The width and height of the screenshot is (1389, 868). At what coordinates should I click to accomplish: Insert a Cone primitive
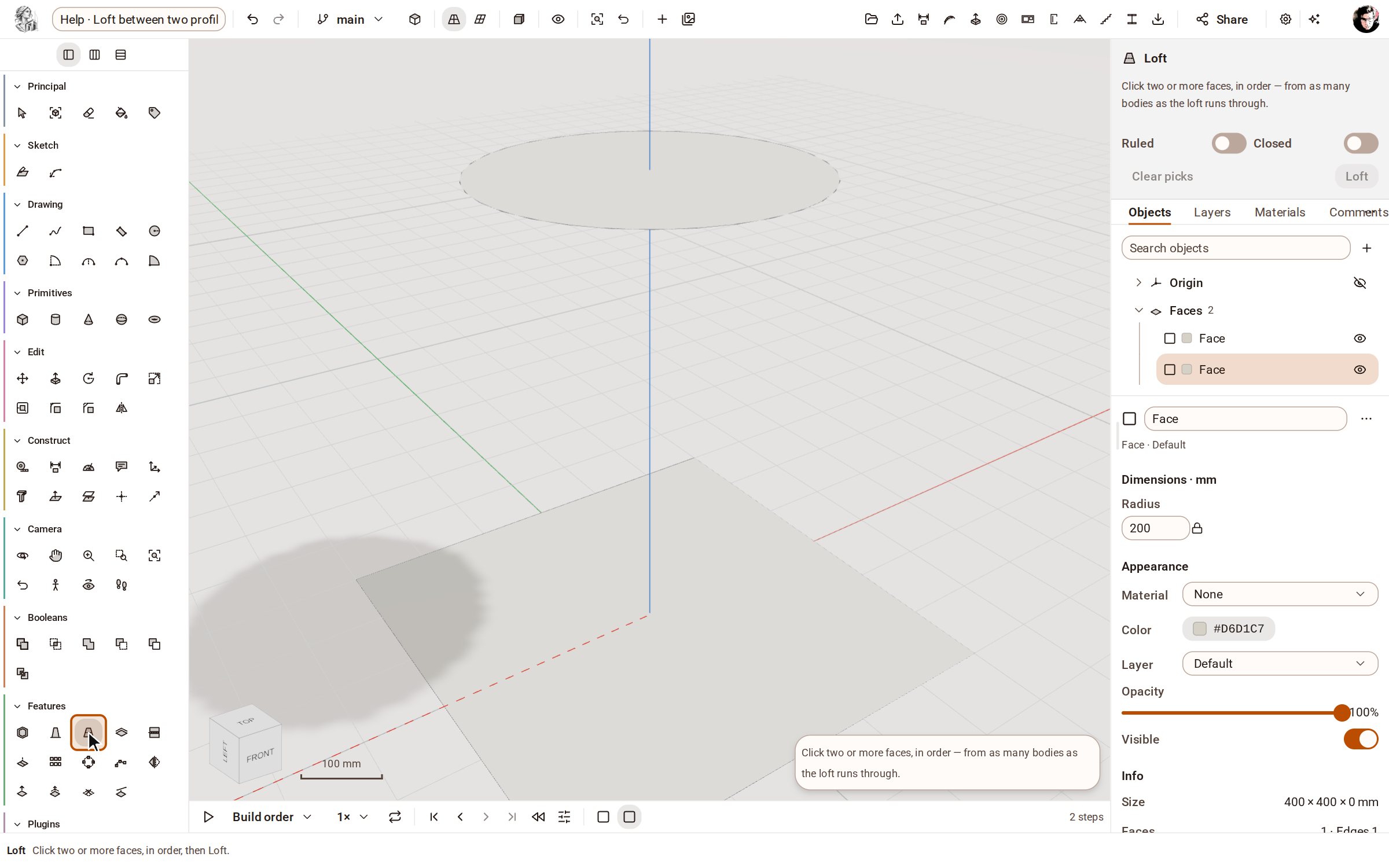click(89, 319)
